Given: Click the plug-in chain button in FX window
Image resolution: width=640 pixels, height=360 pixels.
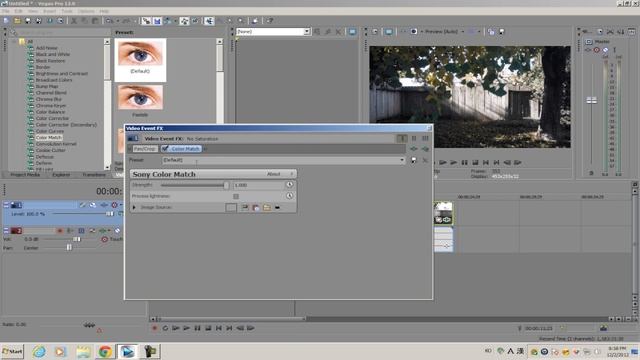Looking at the screenshot, I should 413,149.
